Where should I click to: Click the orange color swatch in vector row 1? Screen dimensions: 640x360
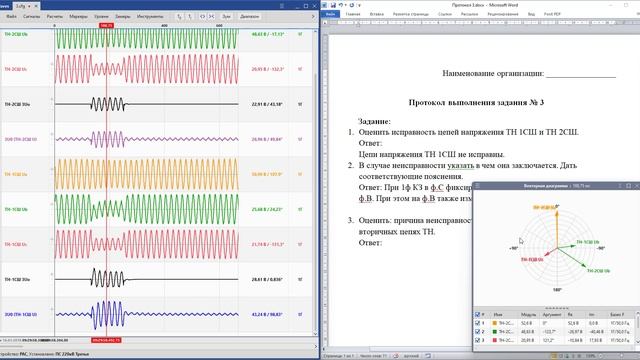coord(495,323)
